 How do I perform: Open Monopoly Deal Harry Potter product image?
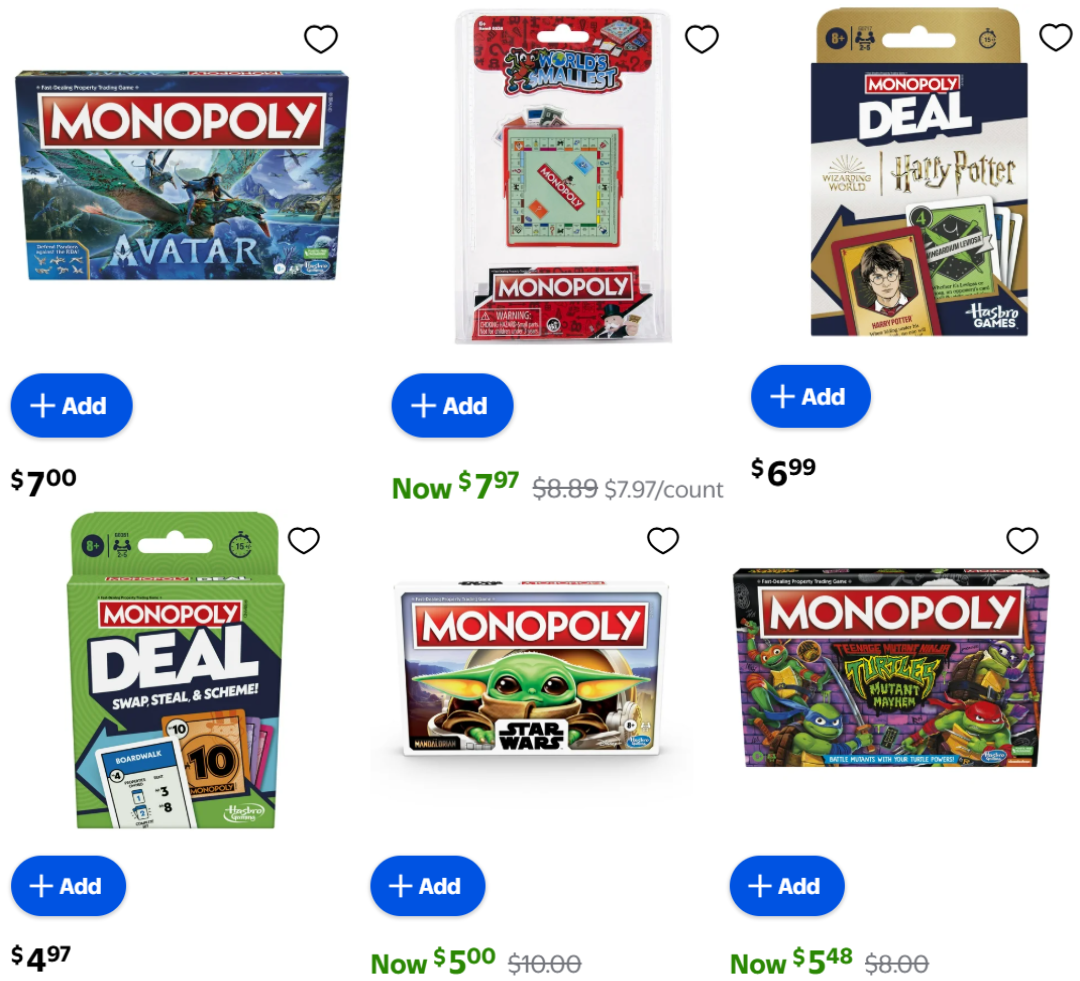coord(919,172)
